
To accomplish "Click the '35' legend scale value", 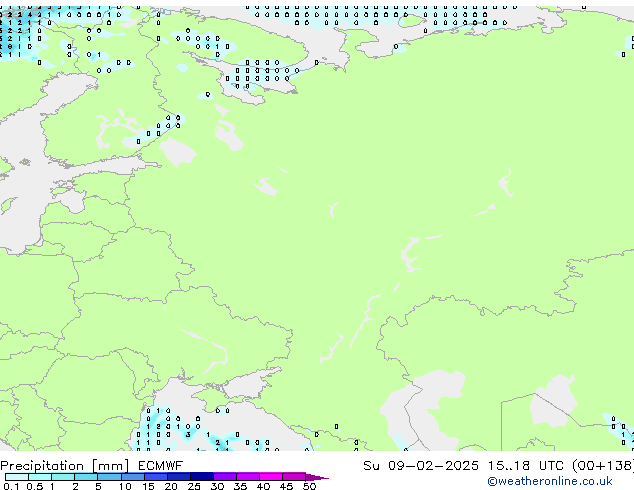I will click(x=240, y=486).
